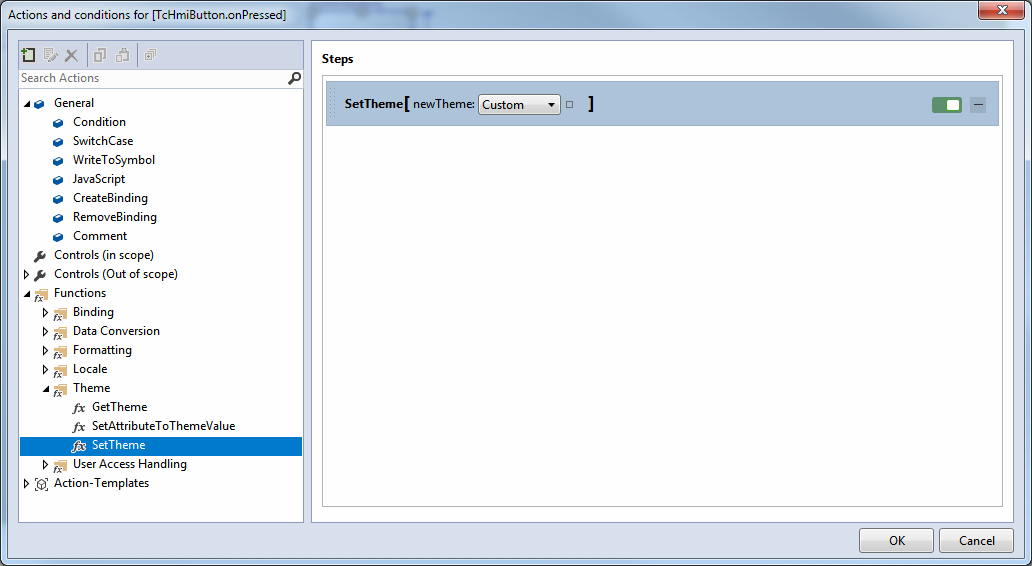
Task: Select the RemoveBinding action
Action: click(x=115, y=217)
